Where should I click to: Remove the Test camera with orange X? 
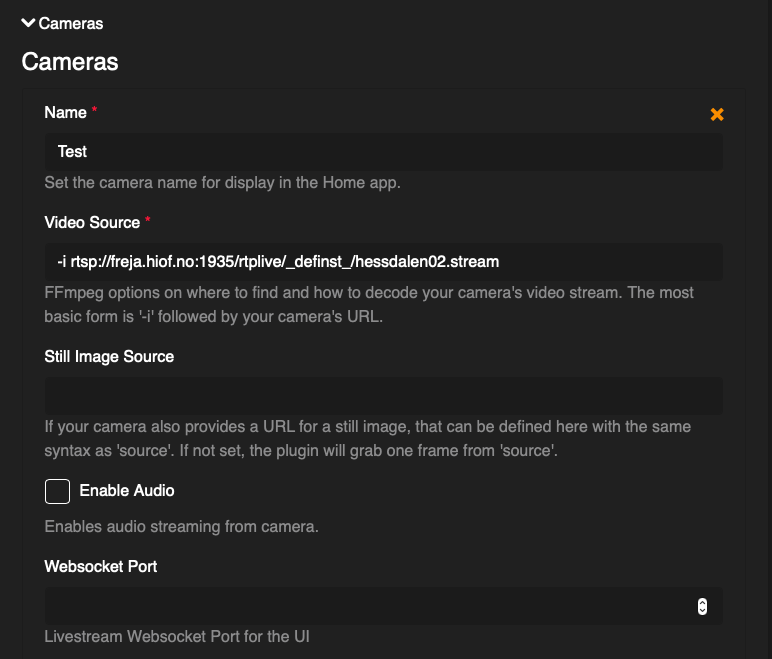(717, 114)
